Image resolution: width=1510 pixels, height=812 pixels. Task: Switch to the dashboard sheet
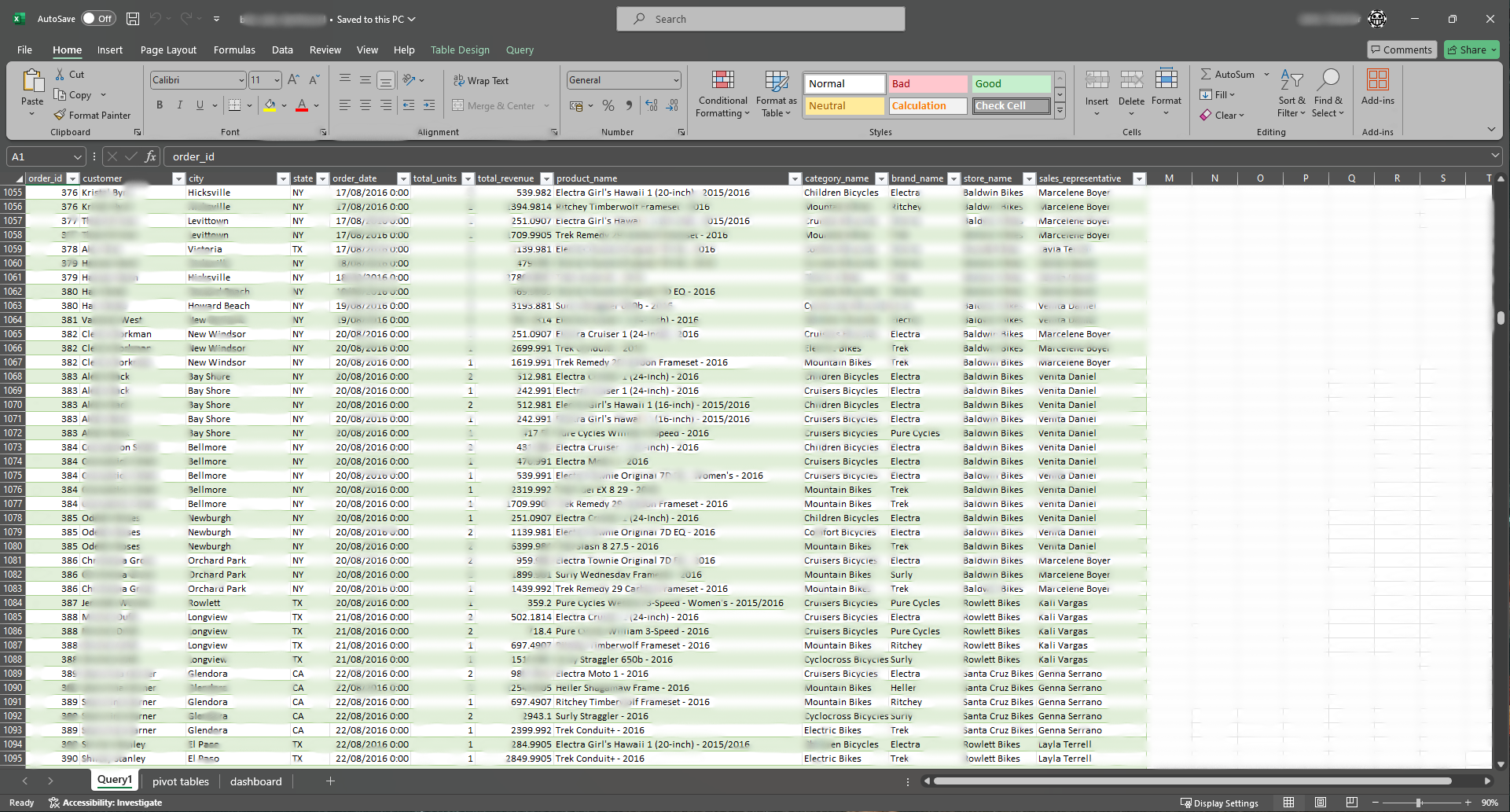pyautogui.click(x=255, y=781)
